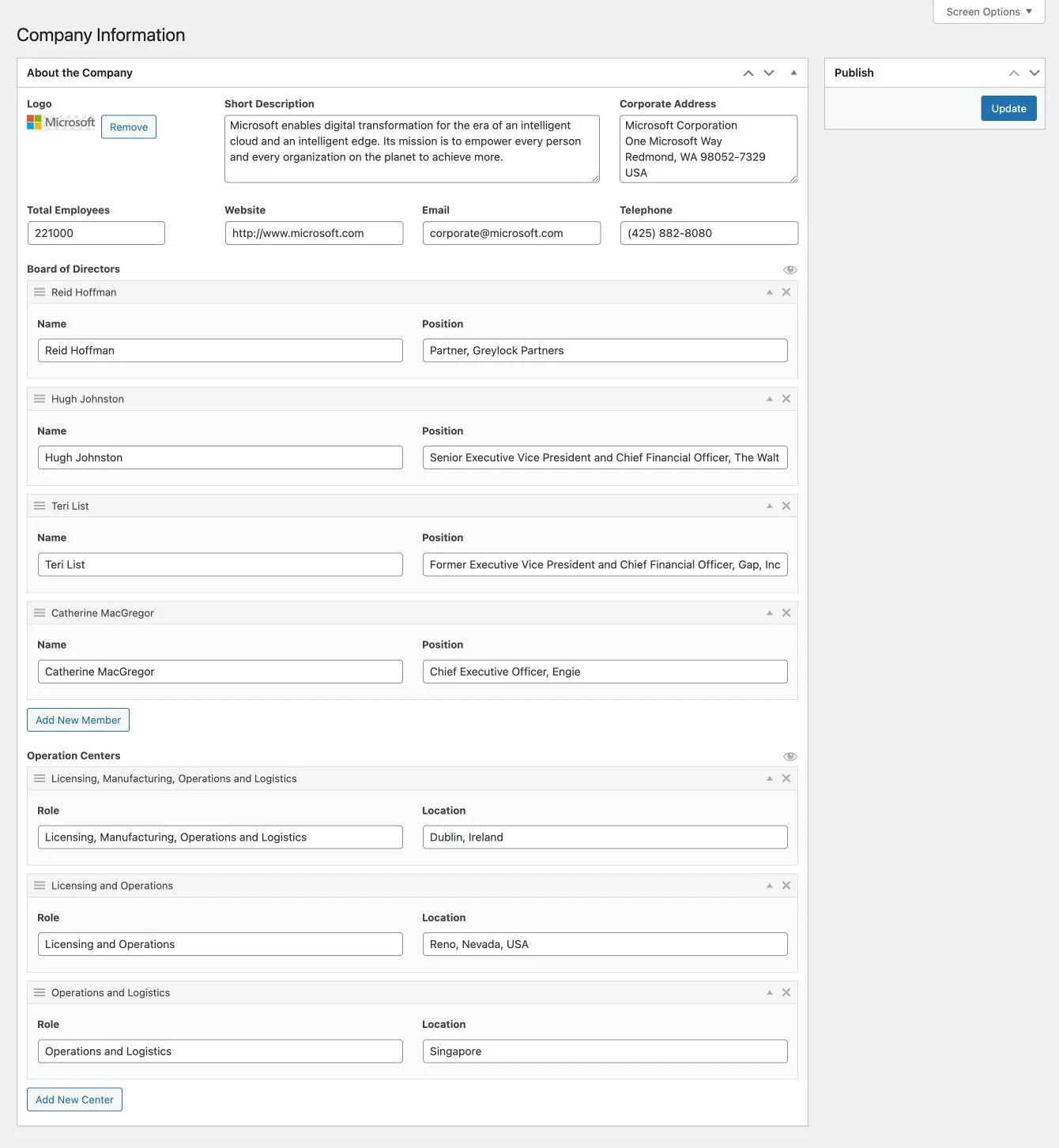
Task: Collapse the Hugh Johnston row triangle
Action: pyautogui.click(x=770, y=399)
